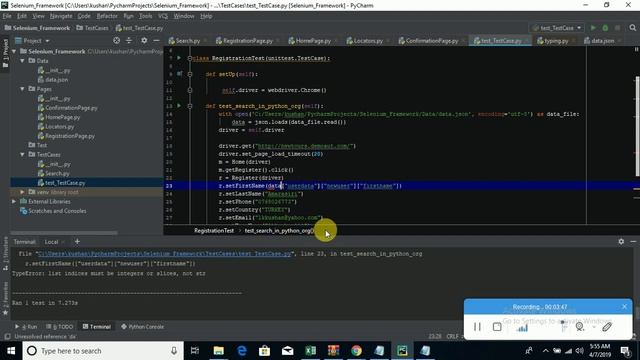Start debugging with the green bug icon
The image size is (640, 360).
pyautogui.click(x=605, y=28)
